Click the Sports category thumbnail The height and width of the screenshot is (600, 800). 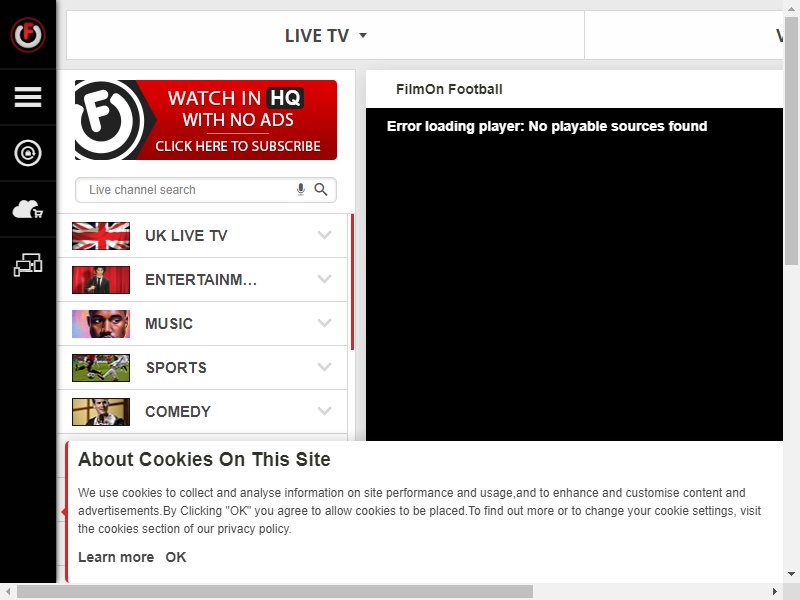101,368
